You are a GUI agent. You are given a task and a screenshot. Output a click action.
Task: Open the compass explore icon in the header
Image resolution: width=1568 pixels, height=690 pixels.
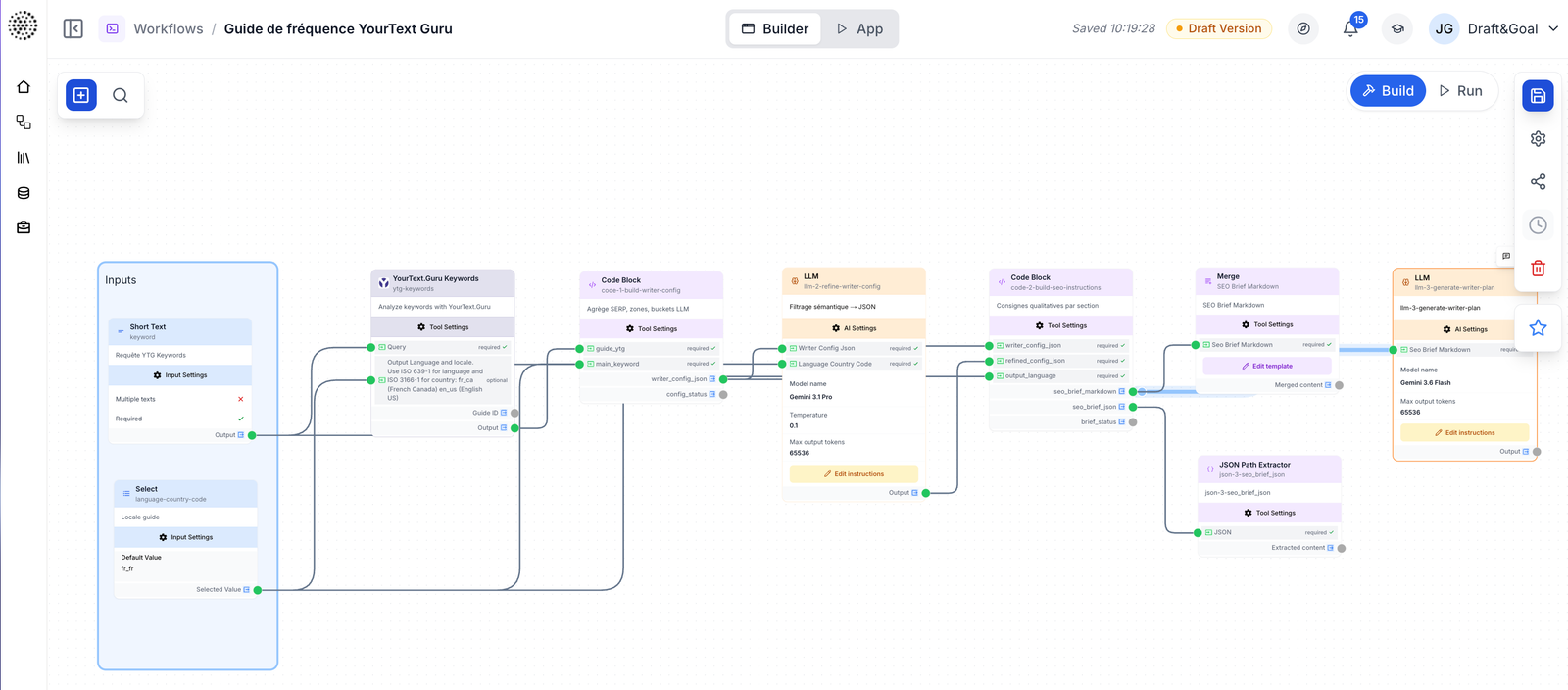click(1302, 28)
